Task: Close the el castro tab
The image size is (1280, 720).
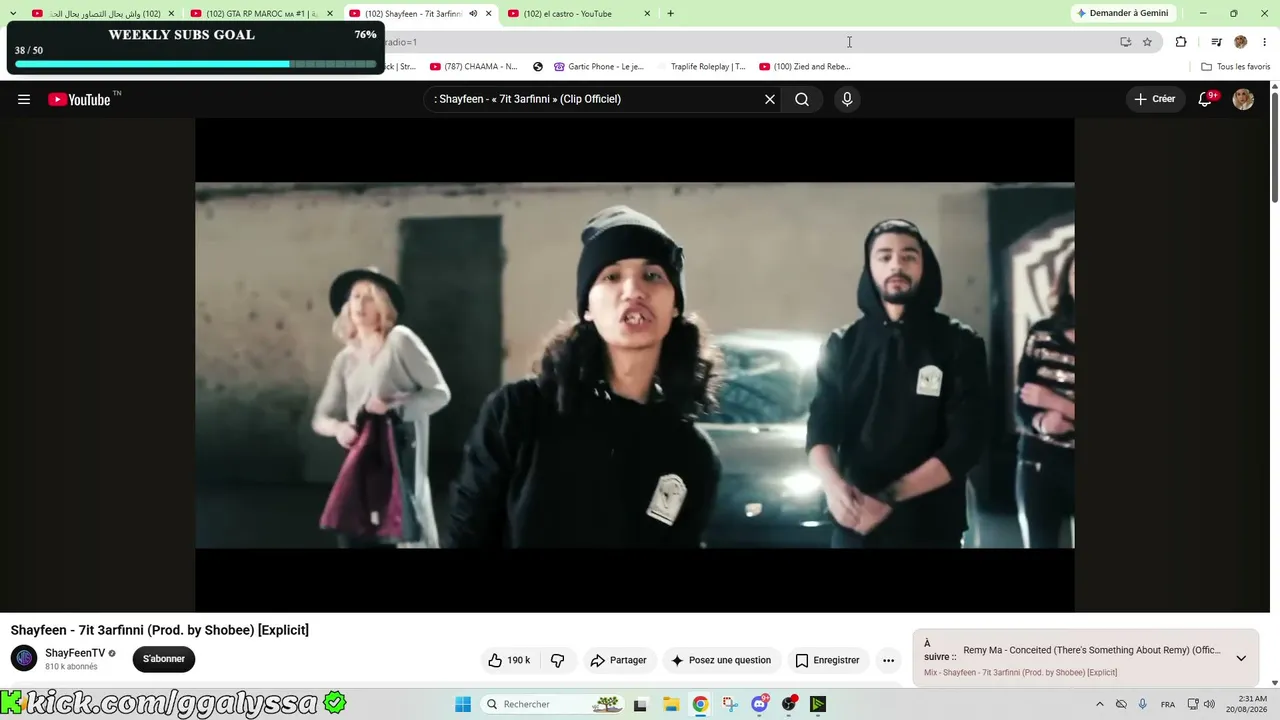Action: [x=647, y=14]
